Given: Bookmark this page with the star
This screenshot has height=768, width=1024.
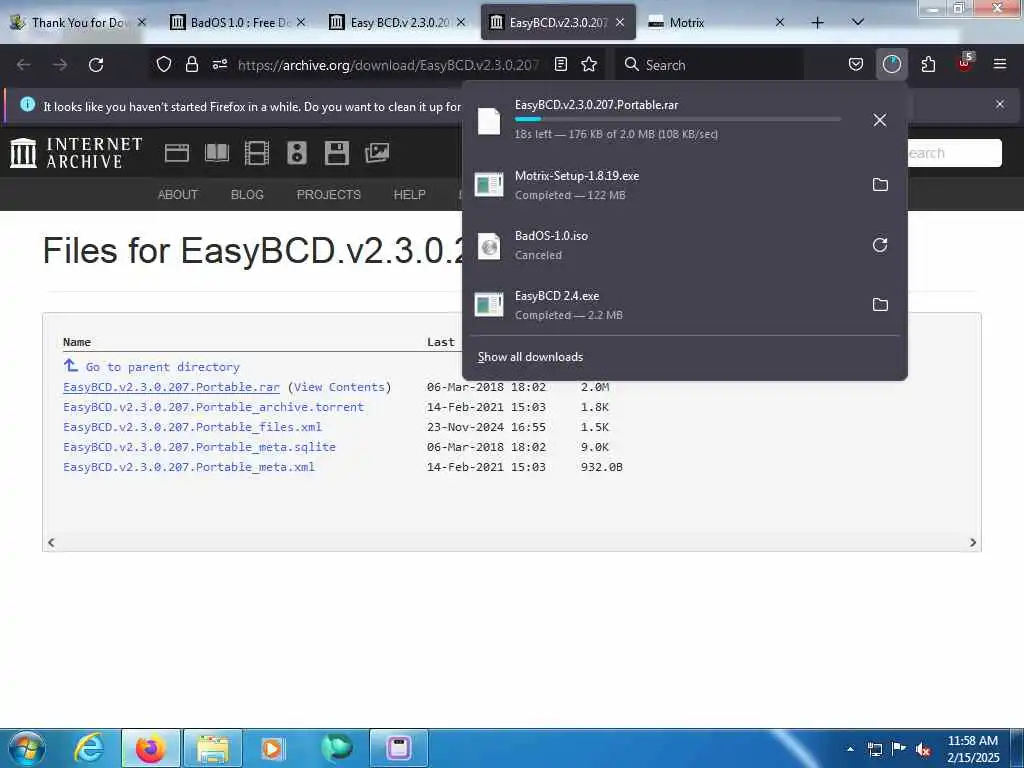Looking at the screenshot, I should [589, 64].
